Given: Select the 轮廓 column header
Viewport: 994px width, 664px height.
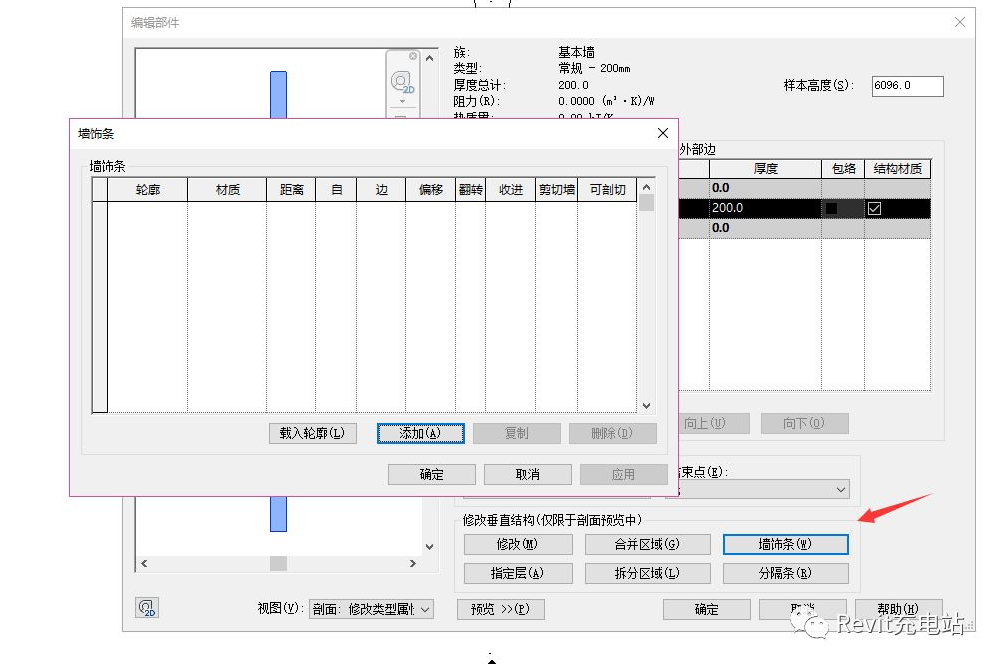Looking at the screenshot, I should point(148,190).
